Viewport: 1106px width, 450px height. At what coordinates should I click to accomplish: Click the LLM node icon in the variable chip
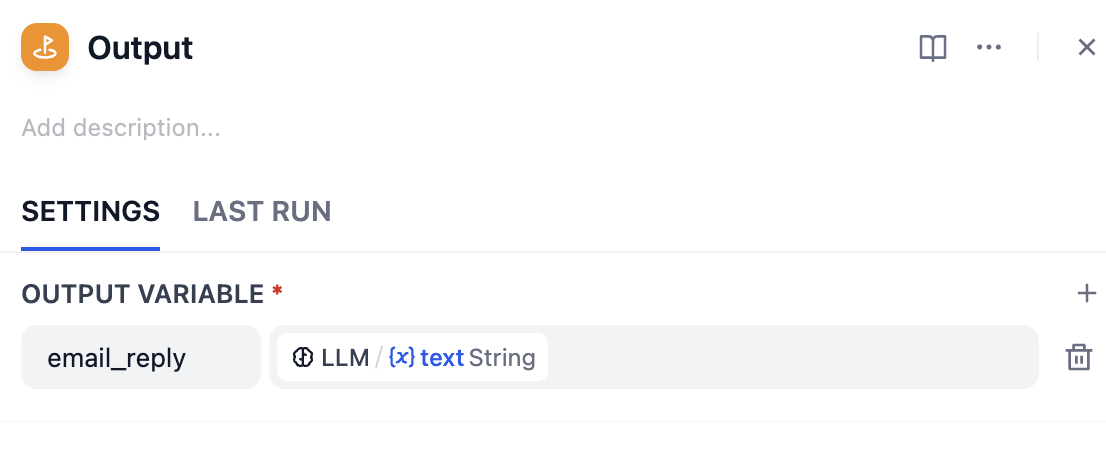click(x=303, y=357)
